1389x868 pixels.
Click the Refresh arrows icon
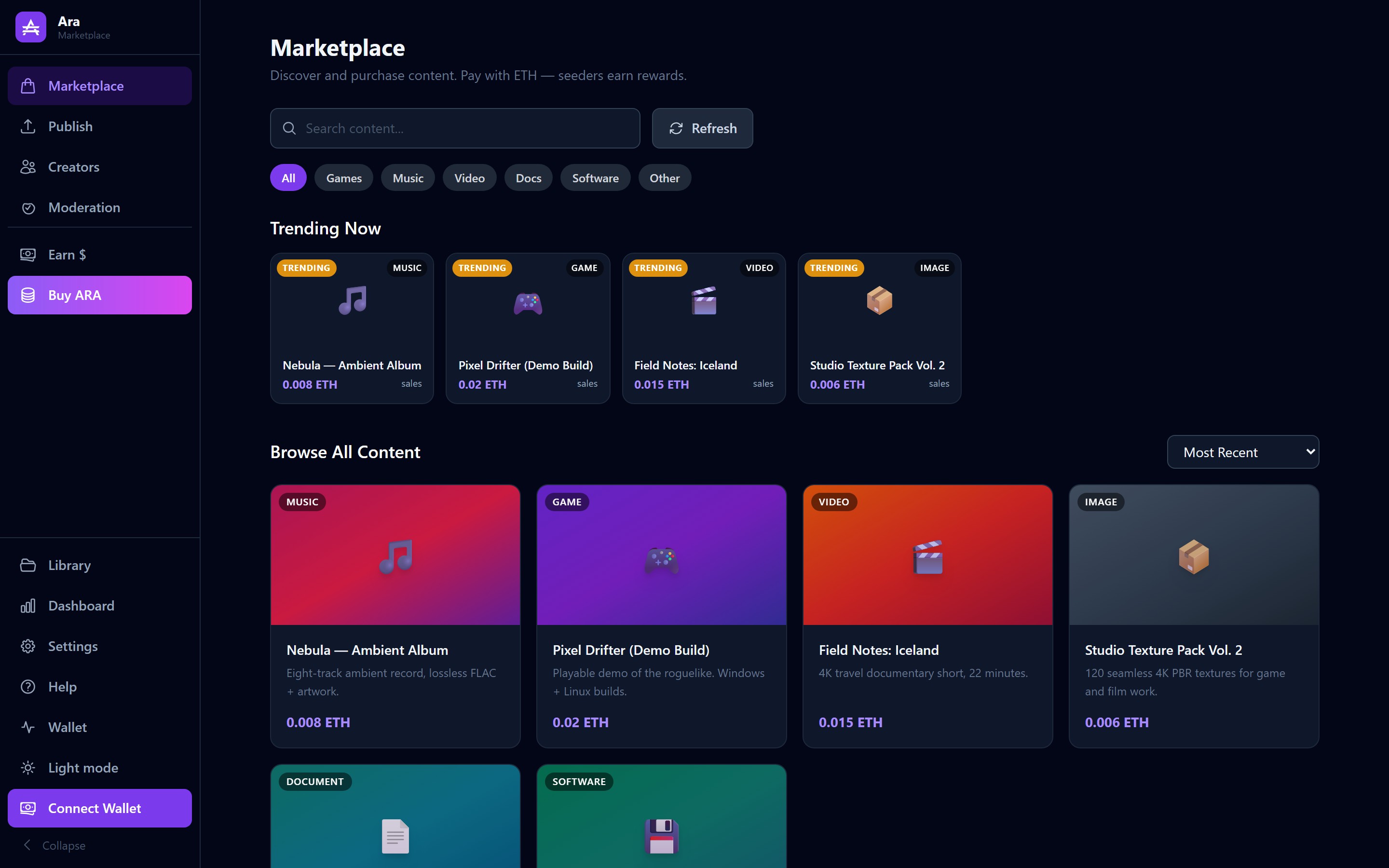click(x=676, y=129)
